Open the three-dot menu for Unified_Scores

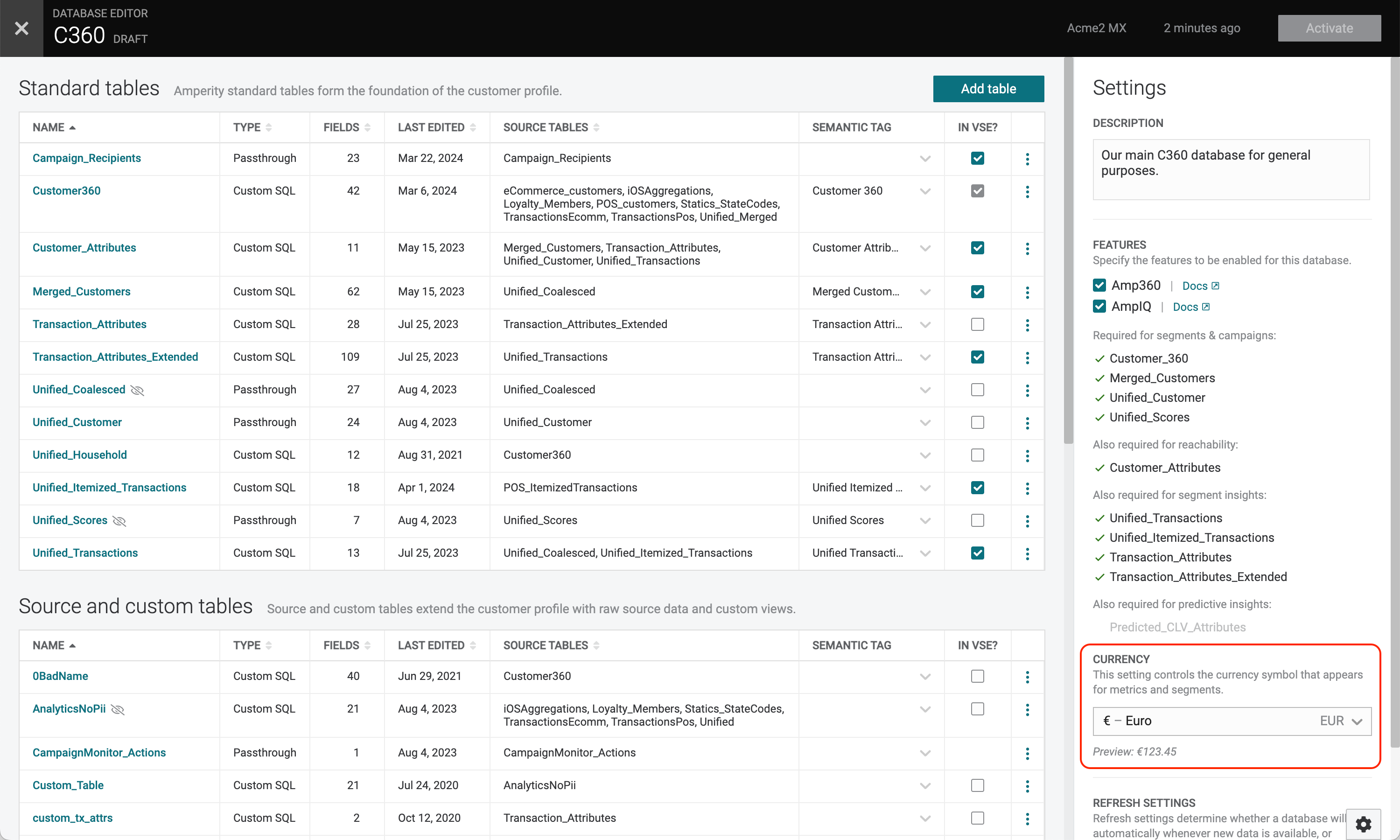point(1027,521)
